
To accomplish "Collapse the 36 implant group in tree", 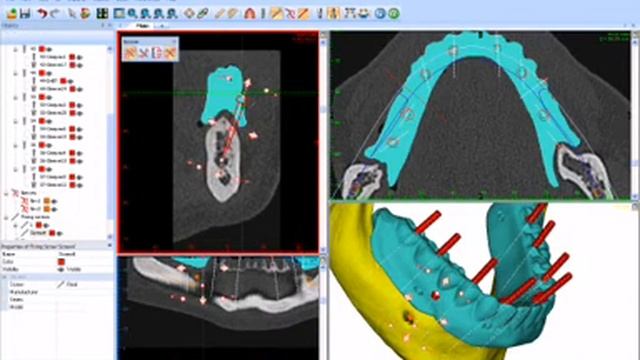I will (15, 145).
